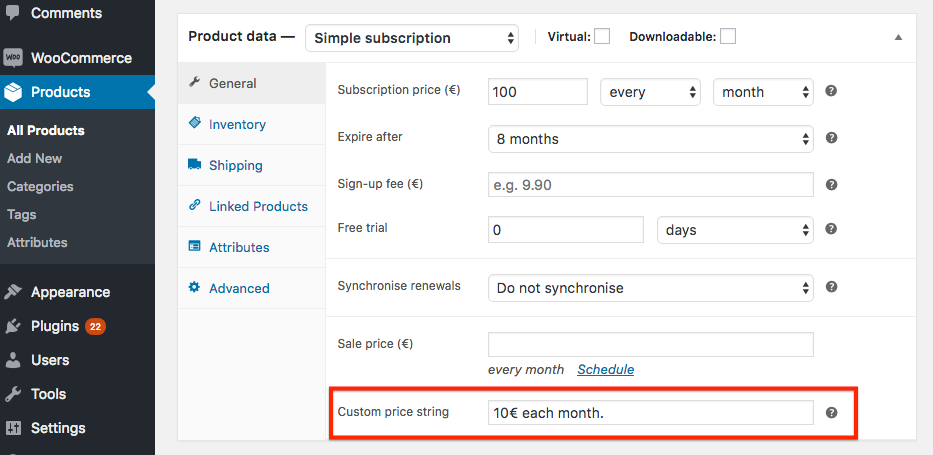Click the Custom price string text field

[x=650, y=413]
